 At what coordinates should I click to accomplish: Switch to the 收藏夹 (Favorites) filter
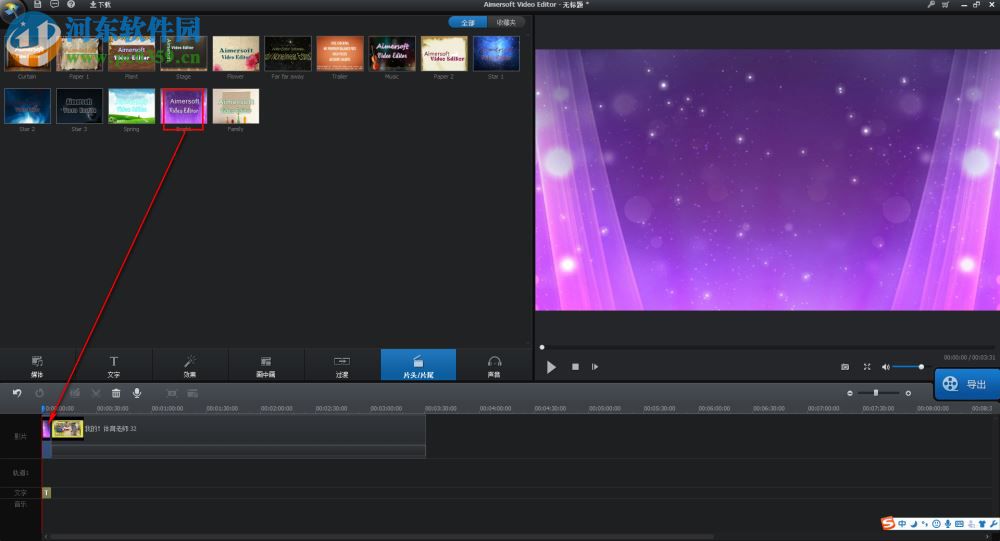click(506, 22)
